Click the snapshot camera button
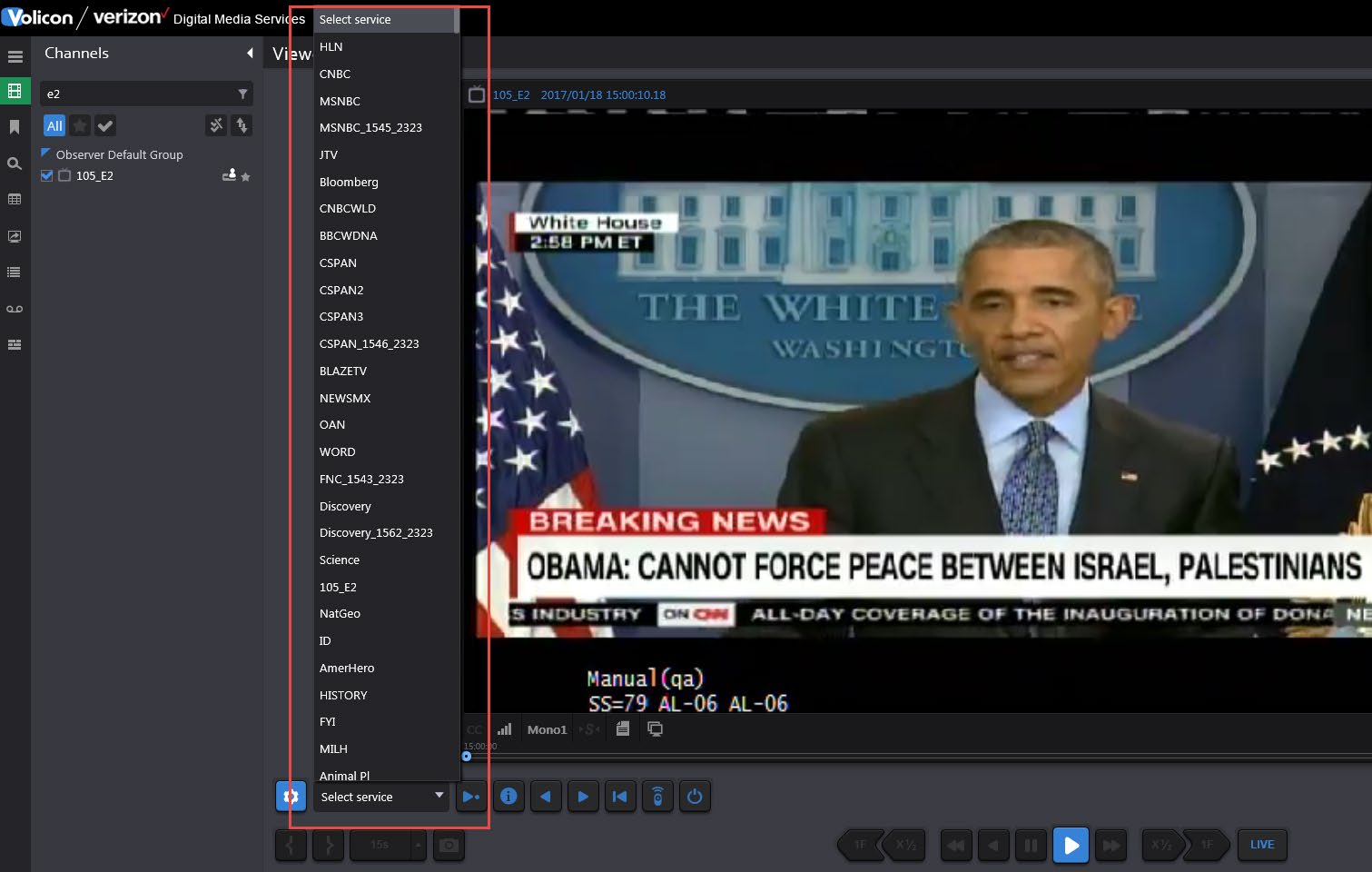This screenshot has height=872, width=1372. pyautogui.click(x=449, y=845)
